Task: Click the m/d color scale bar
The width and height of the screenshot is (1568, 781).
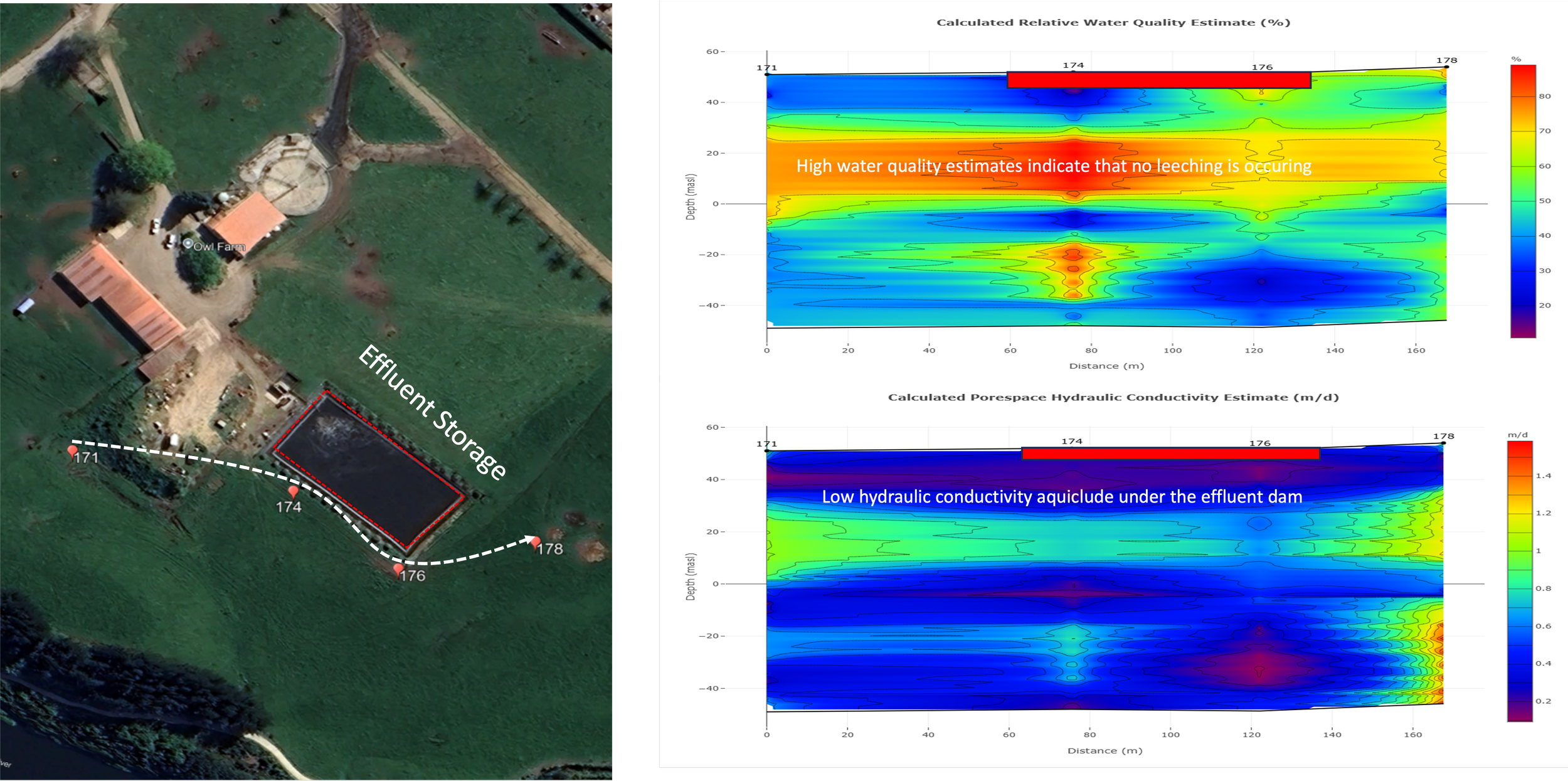Action: click(x=1520, y=581)
